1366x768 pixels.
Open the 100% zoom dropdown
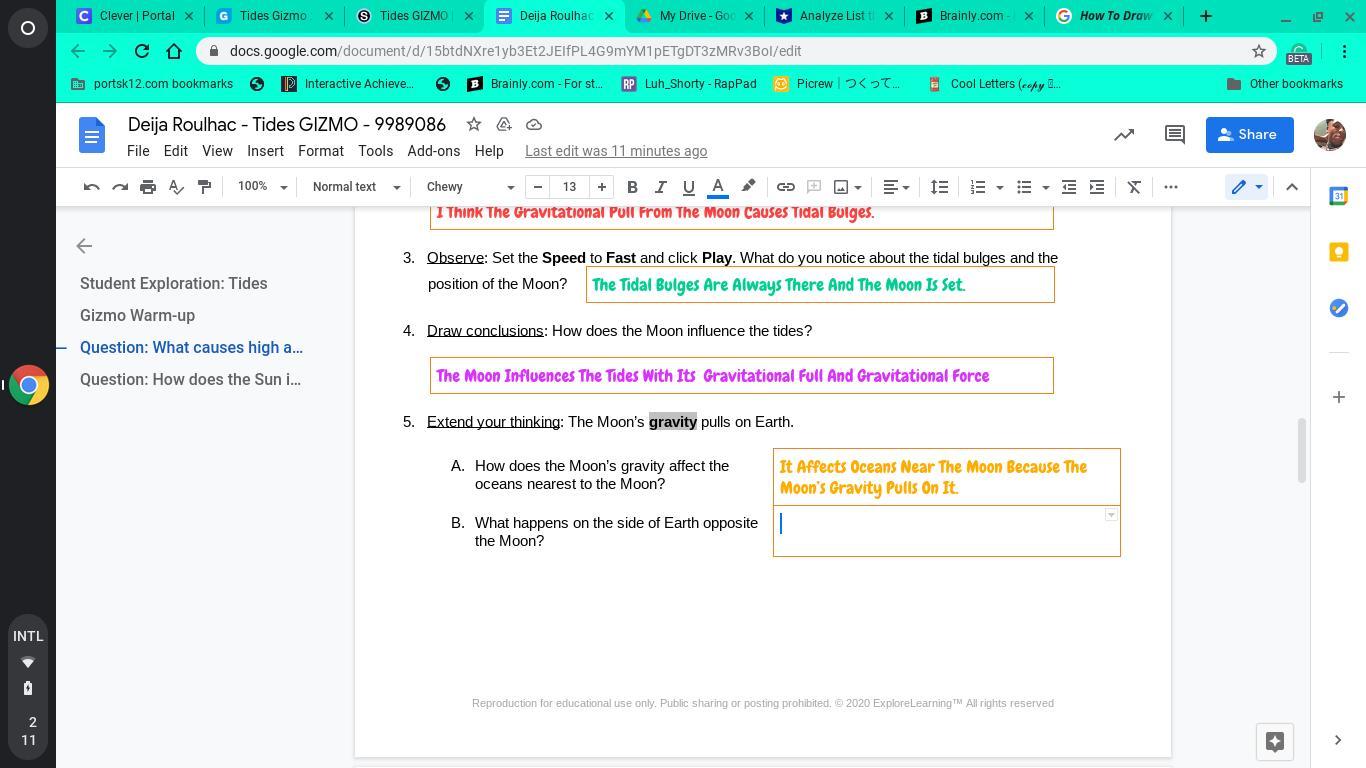[262, 187]
